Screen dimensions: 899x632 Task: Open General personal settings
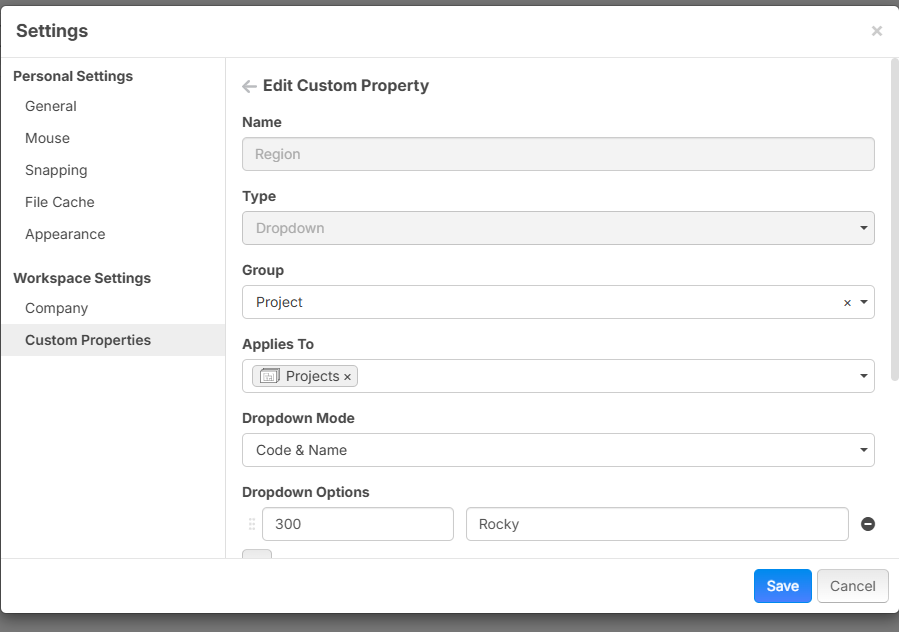51,106
